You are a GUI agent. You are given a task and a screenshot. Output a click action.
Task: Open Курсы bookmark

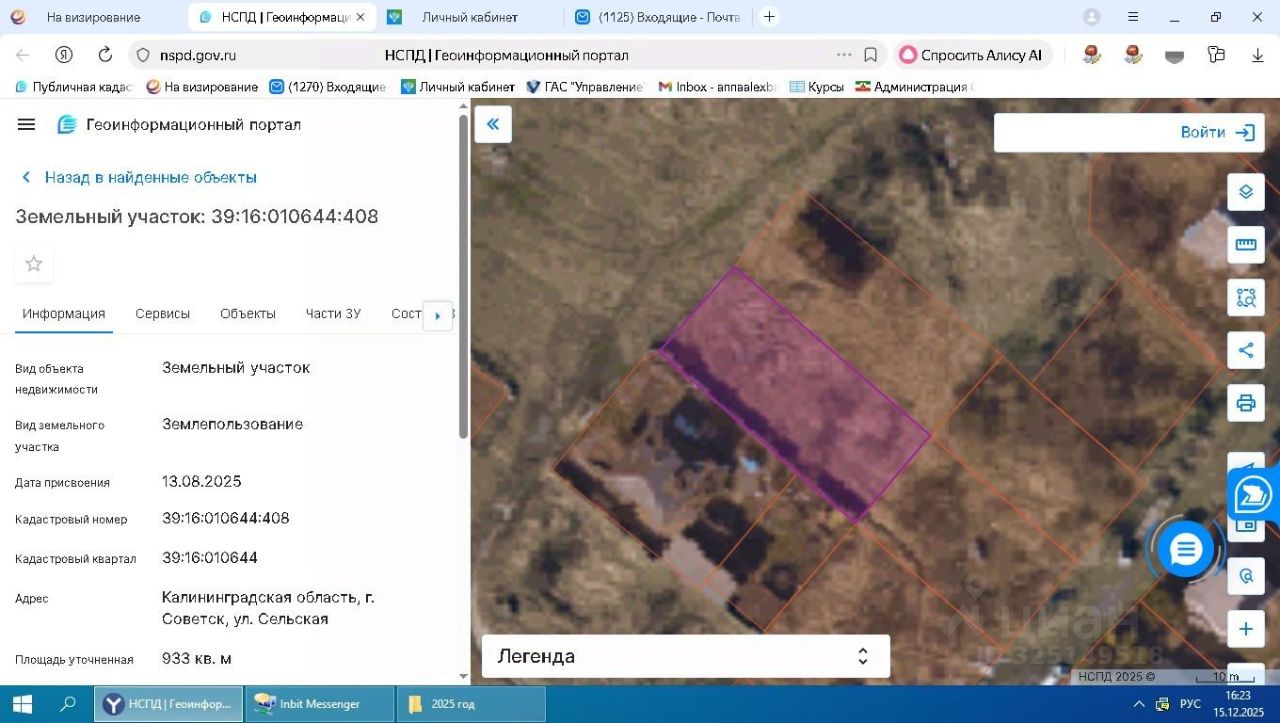click(817, 87)
